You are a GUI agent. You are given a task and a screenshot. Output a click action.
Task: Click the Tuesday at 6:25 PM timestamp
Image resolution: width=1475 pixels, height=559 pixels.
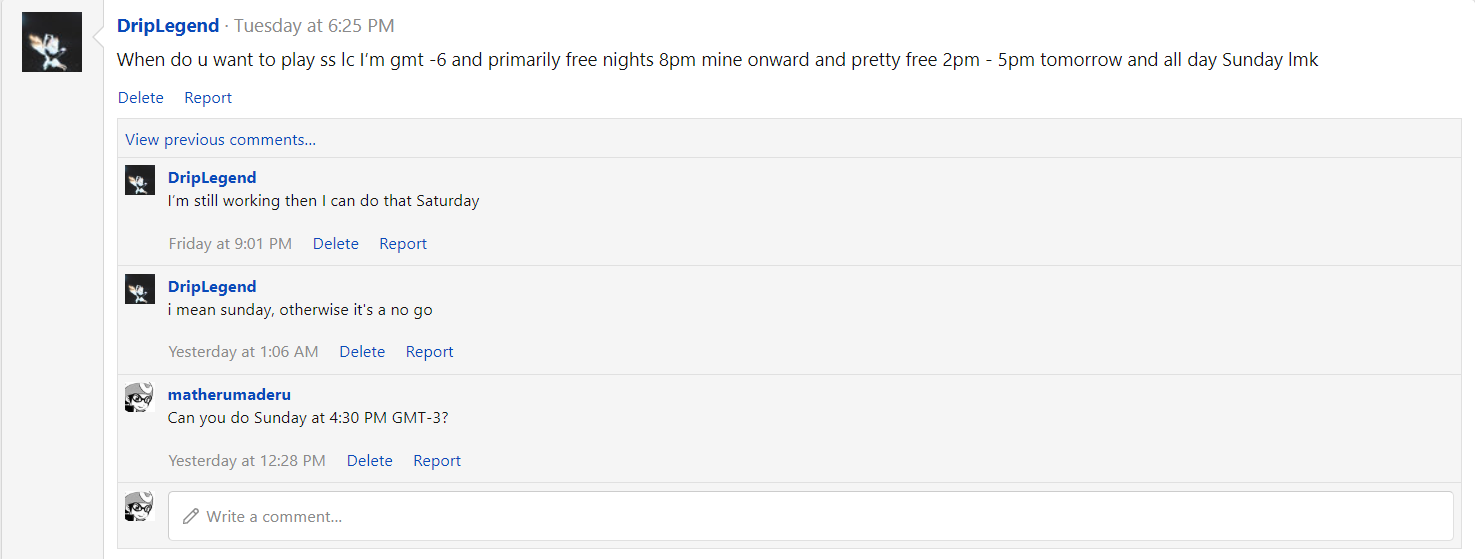[x=314, y=25]
